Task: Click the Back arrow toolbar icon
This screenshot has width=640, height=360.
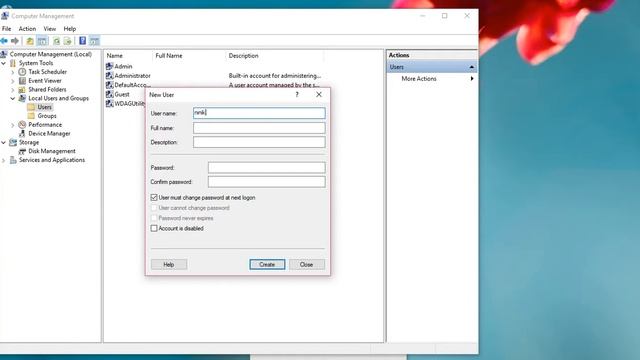Action: coord(4,41)
